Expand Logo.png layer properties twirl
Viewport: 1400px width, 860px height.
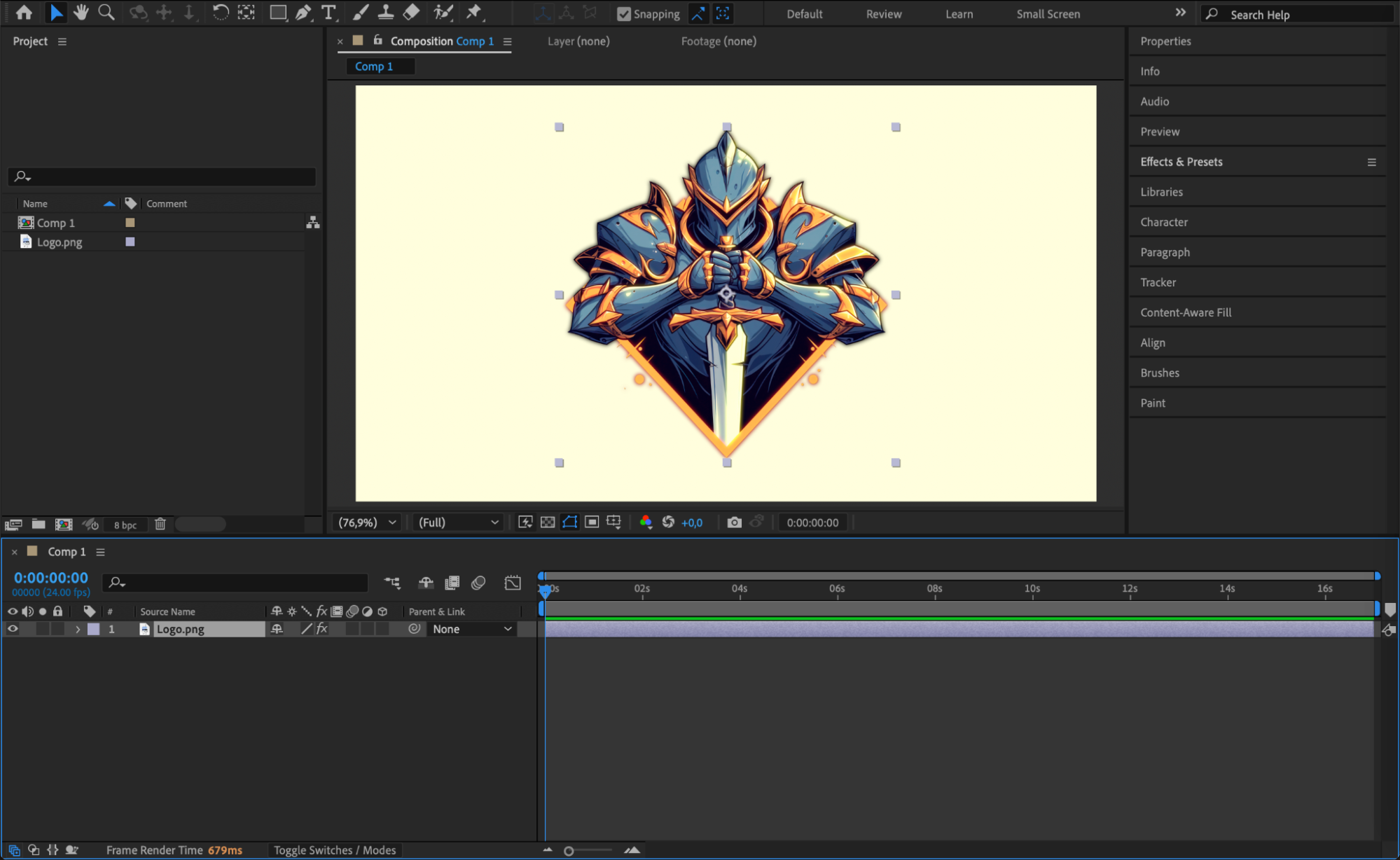pos(78,629)
